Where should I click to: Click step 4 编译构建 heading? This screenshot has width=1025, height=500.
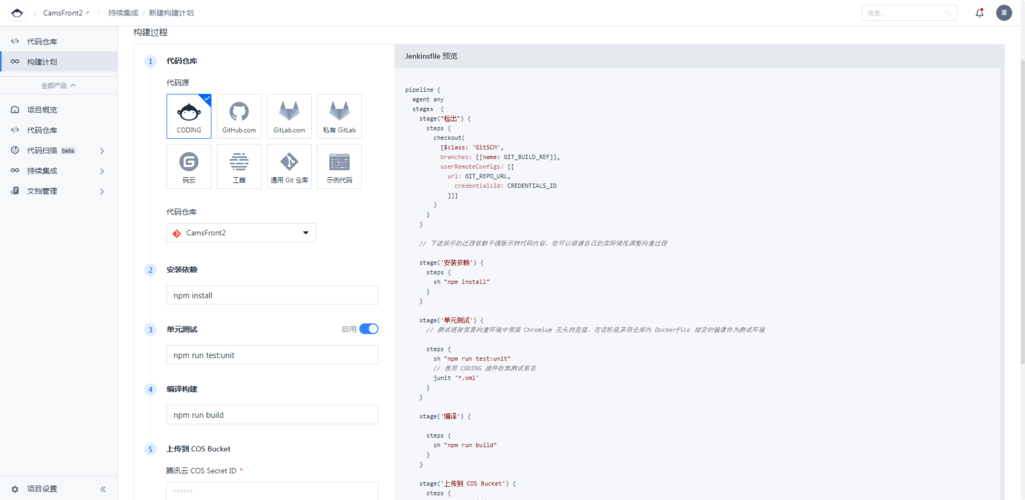(182, 389)
